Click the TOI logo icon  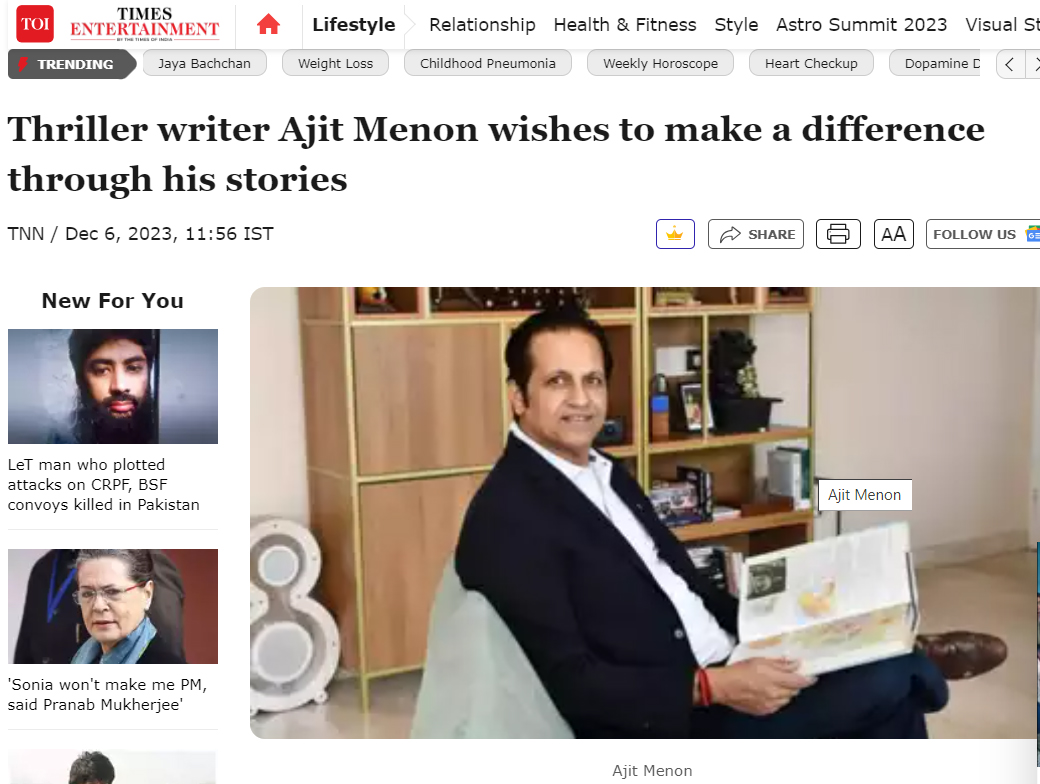(x=34, y=24)
